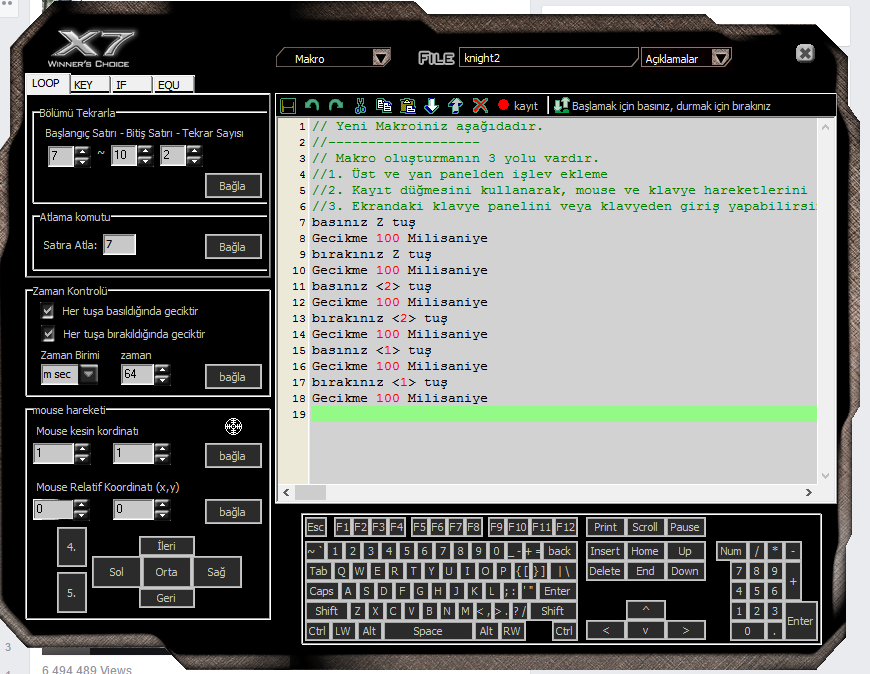This screenshot has width=870, height=674.
Task: Copy selected macro lines icon
Action: coord(383,105)
